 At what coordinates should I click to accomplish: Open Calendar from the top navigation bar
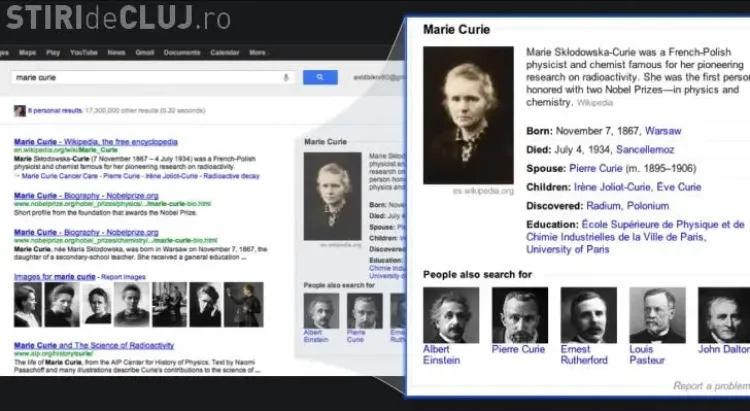click(x=224, y=52)
